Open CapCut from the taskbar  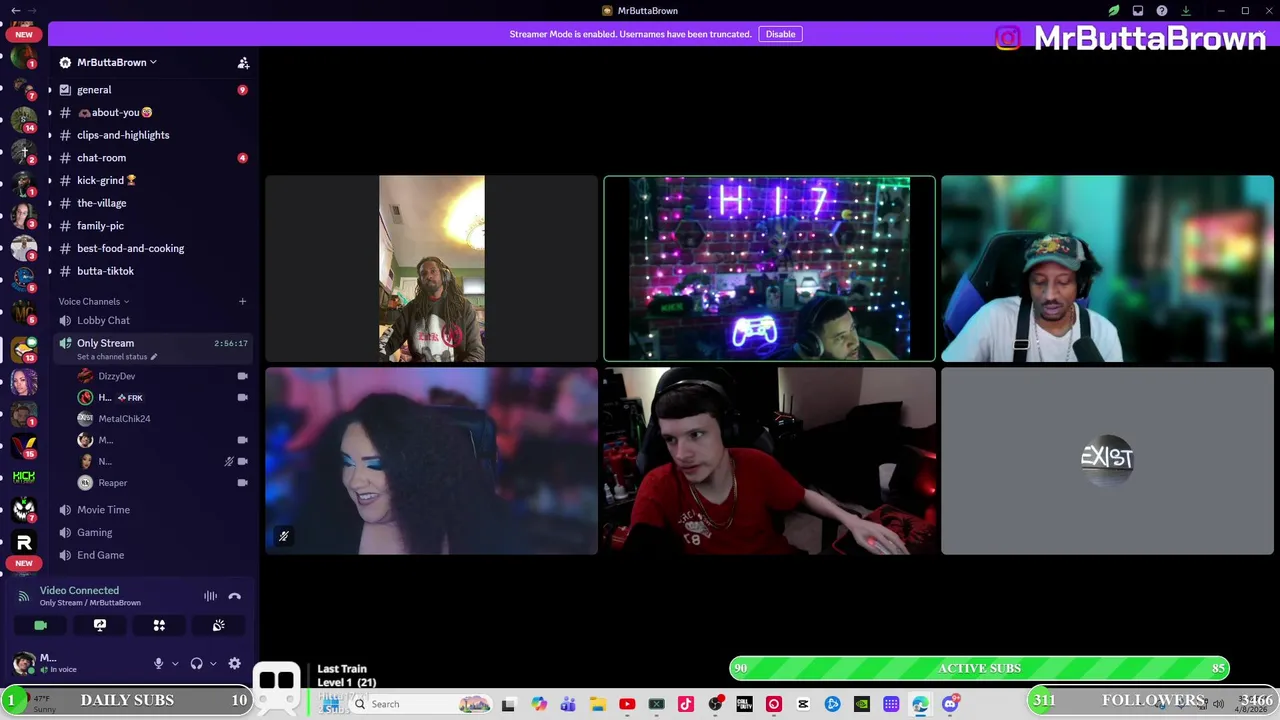point(803,704)
